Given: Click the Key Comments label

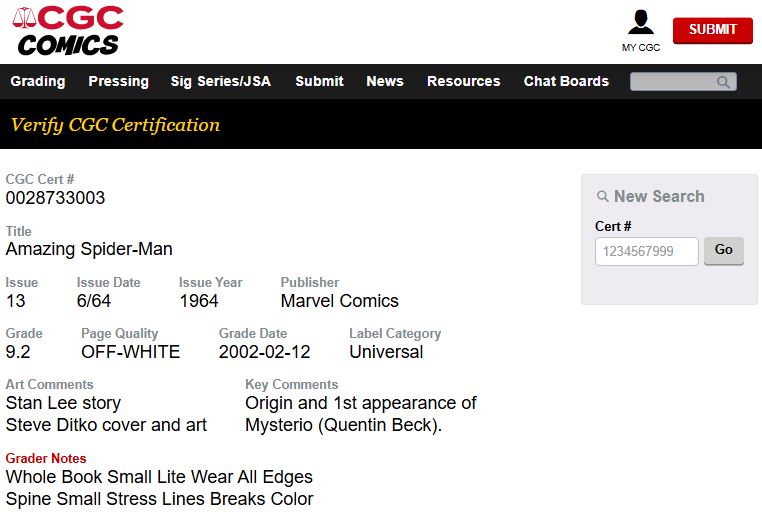Looking at the screenshot, I should click(291, 384).
